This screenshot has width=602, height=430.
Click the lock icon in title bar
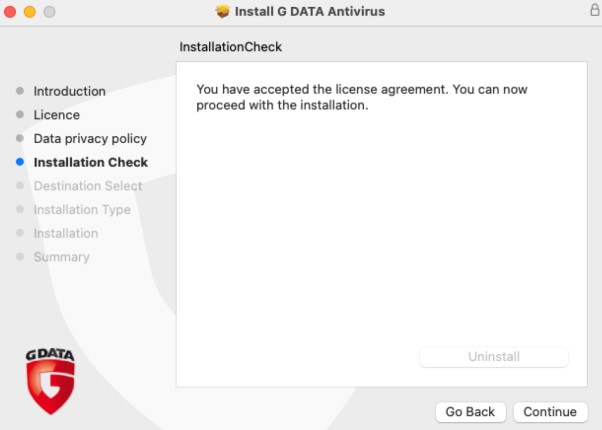point(594,10)
